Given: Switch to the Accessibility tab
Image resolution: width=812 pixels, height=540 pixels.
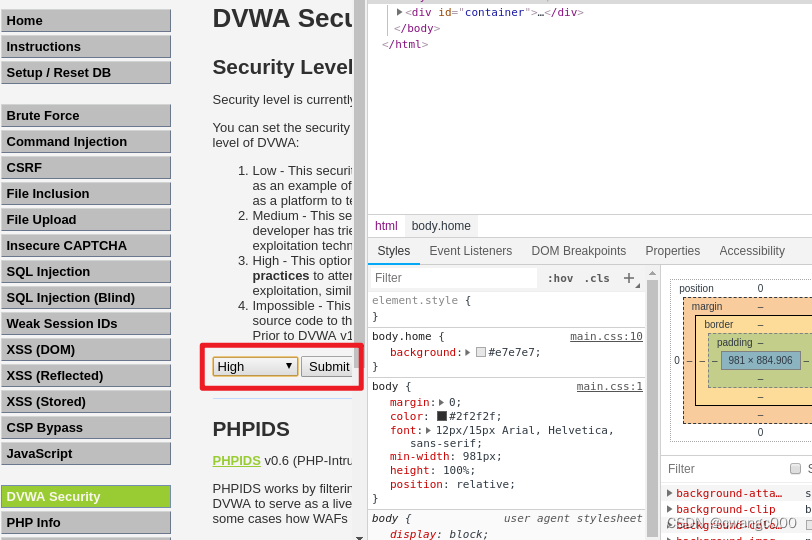Looking at the screenshot, I should point(752,251).
